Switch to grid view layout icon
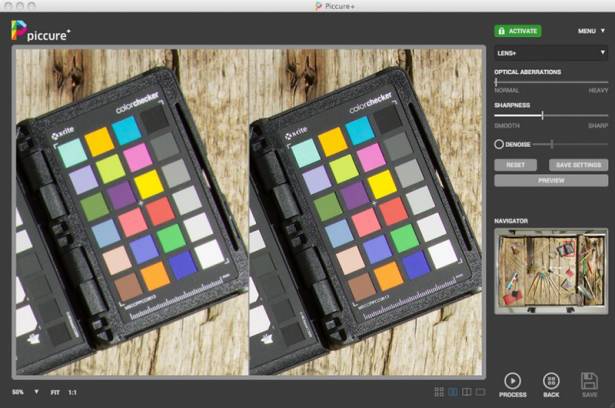615x408 pixels. tap(439, 392)
